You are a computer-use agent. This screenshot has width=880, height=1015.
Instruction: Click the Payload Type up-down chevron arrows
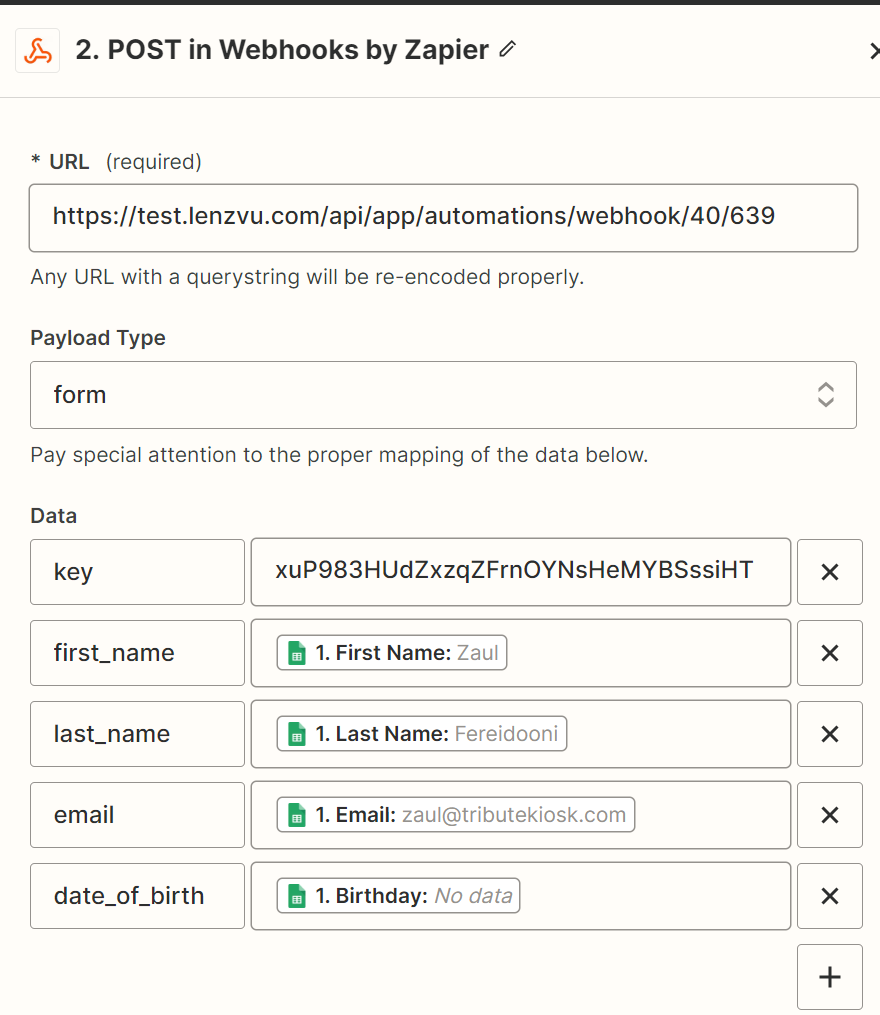(x=825, y=395)
